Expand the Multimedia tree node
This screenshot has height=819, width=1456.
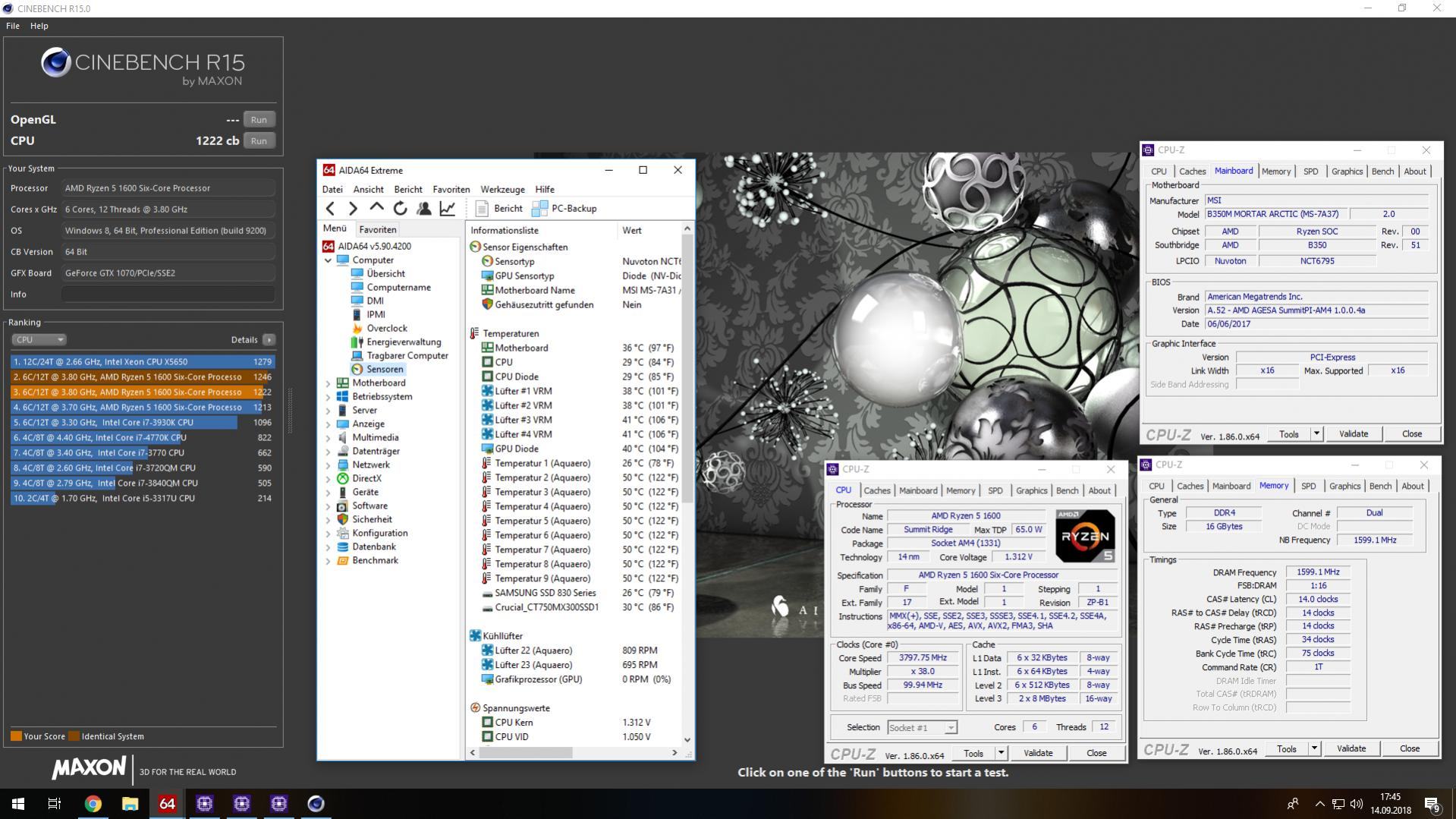(x=328, y=438)
